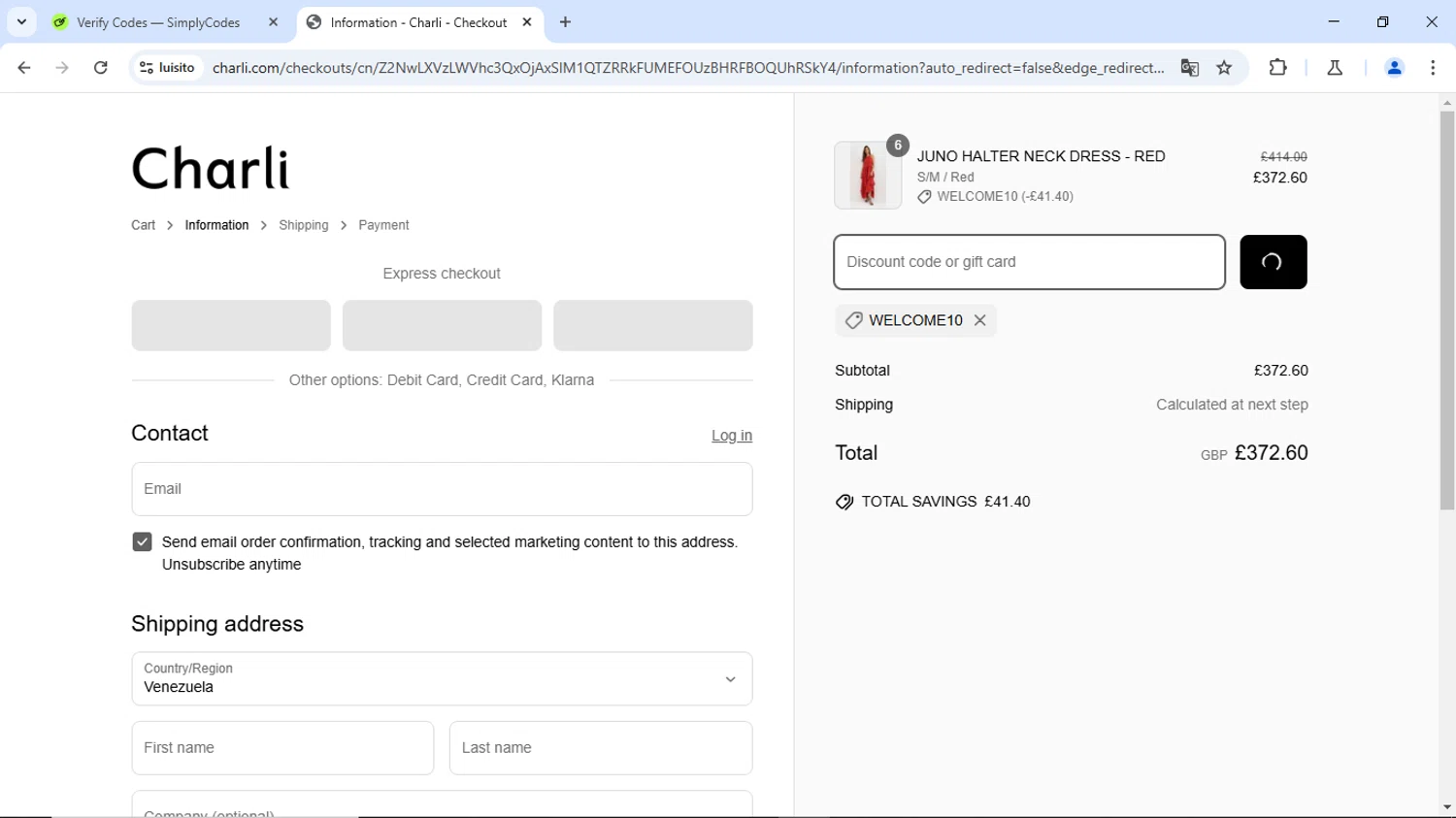This screenshot has height=818, width=1456.
Task: Click 'Calculated at next step' shipping text
Action: (x=1232, y=405)
